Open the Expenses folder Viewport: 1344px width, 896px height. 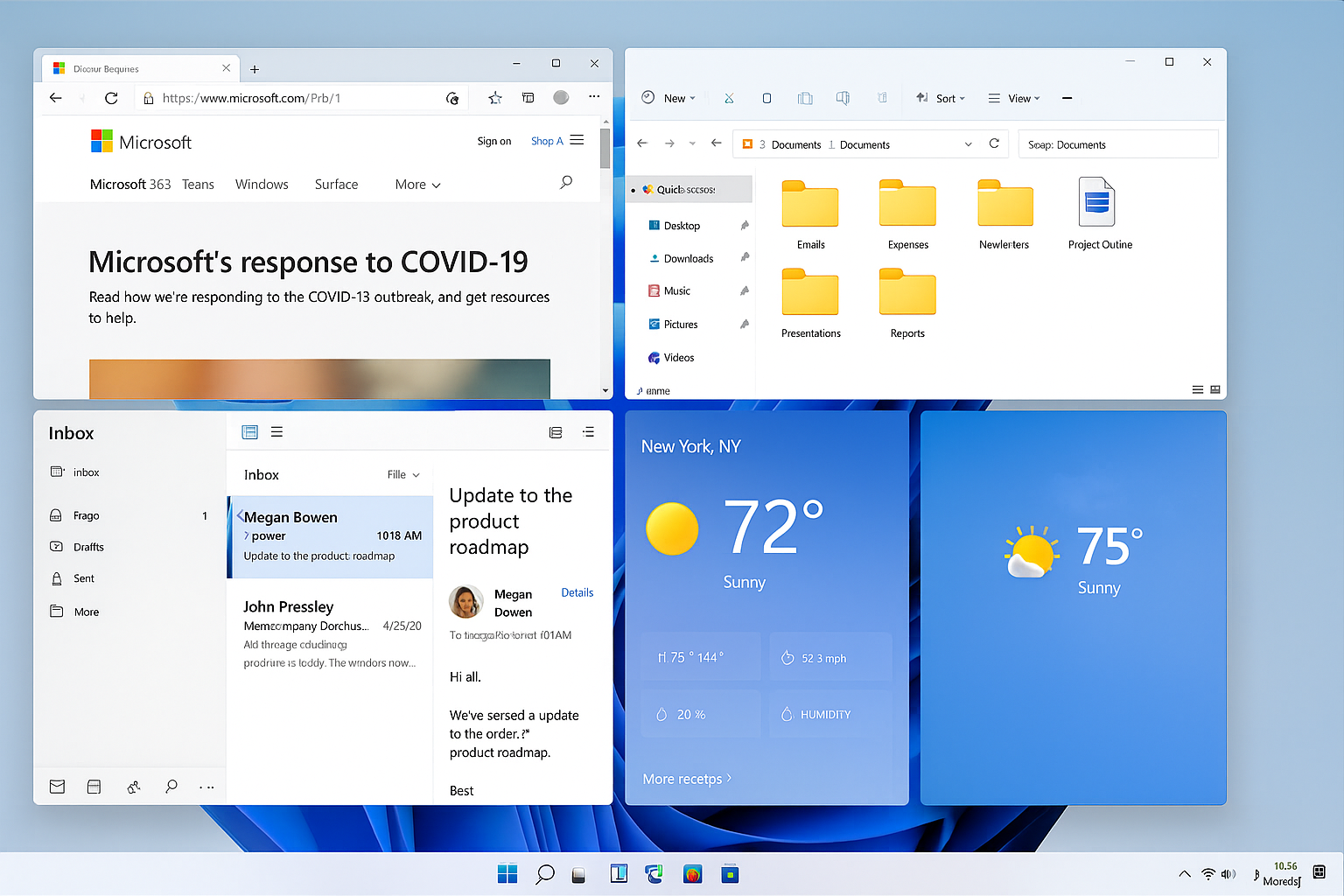(x=907, y=215)
